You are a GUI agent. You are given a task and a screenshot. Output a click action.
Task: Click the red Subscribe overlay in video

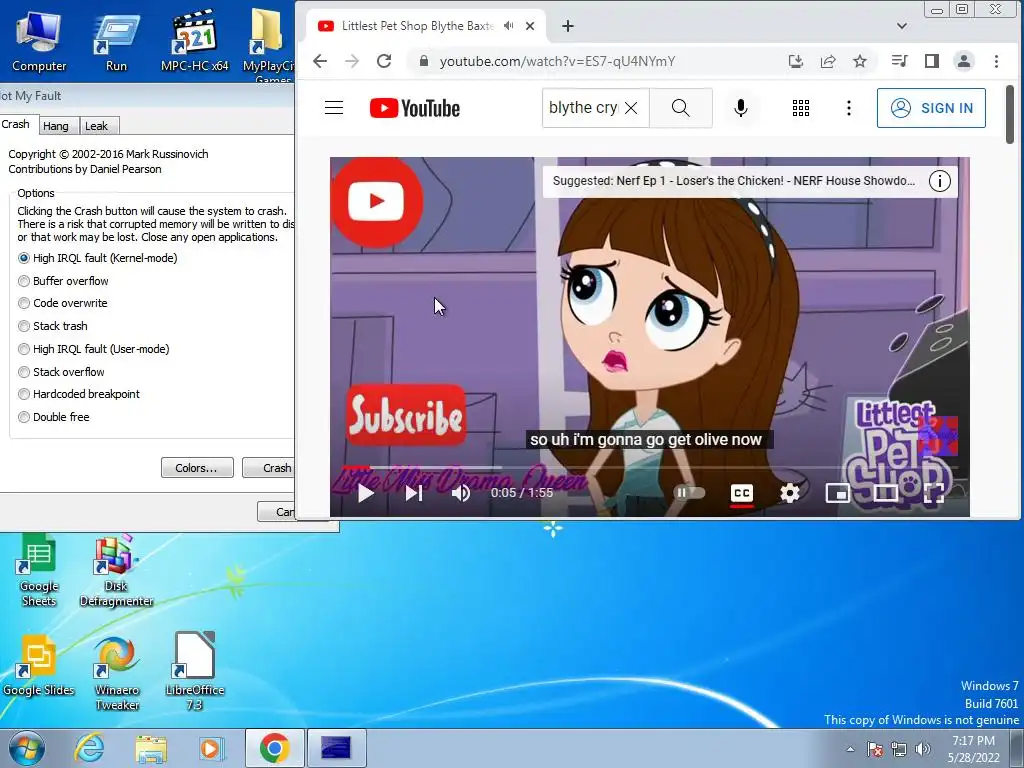[x=406, y=416]
